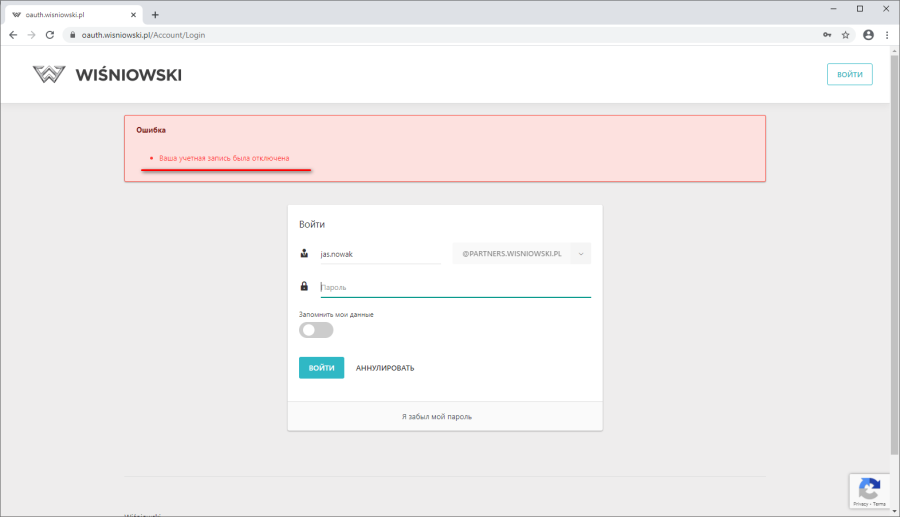Open a new browser tab
The height and width of the screenshot is (517, 900).
[155, 14]
